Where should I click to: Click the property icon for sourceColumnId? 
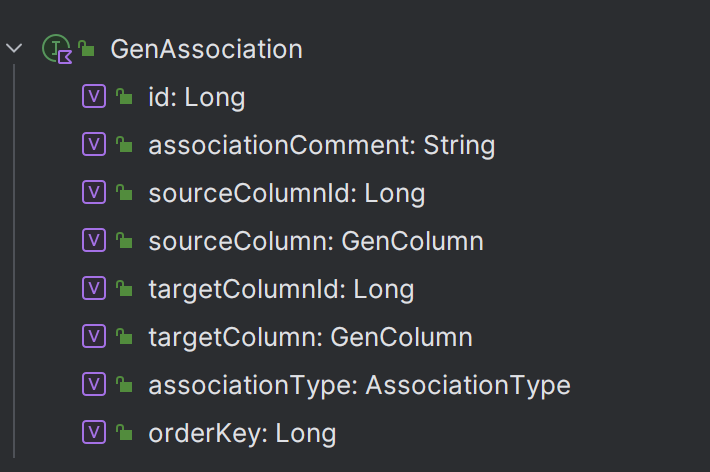click(94, 192)
